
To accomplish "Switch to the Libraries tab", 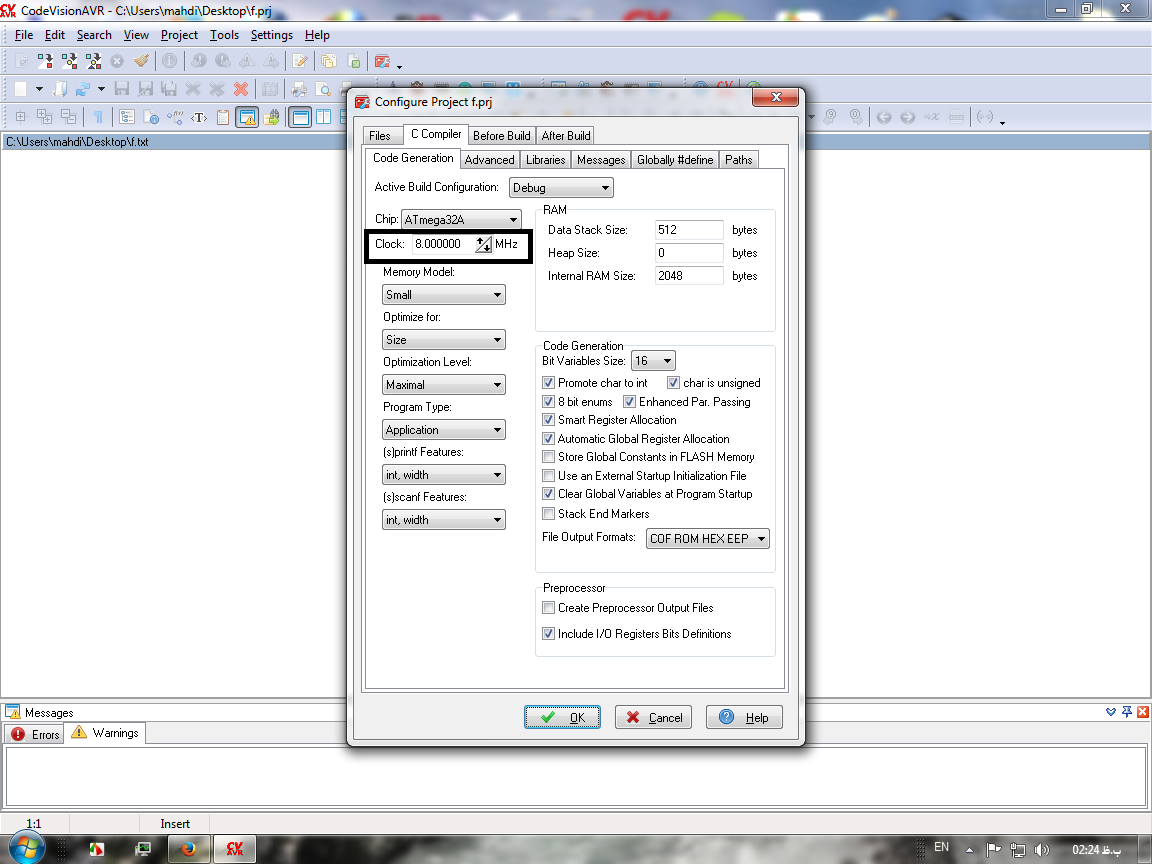I will click(x=545, y=160).
